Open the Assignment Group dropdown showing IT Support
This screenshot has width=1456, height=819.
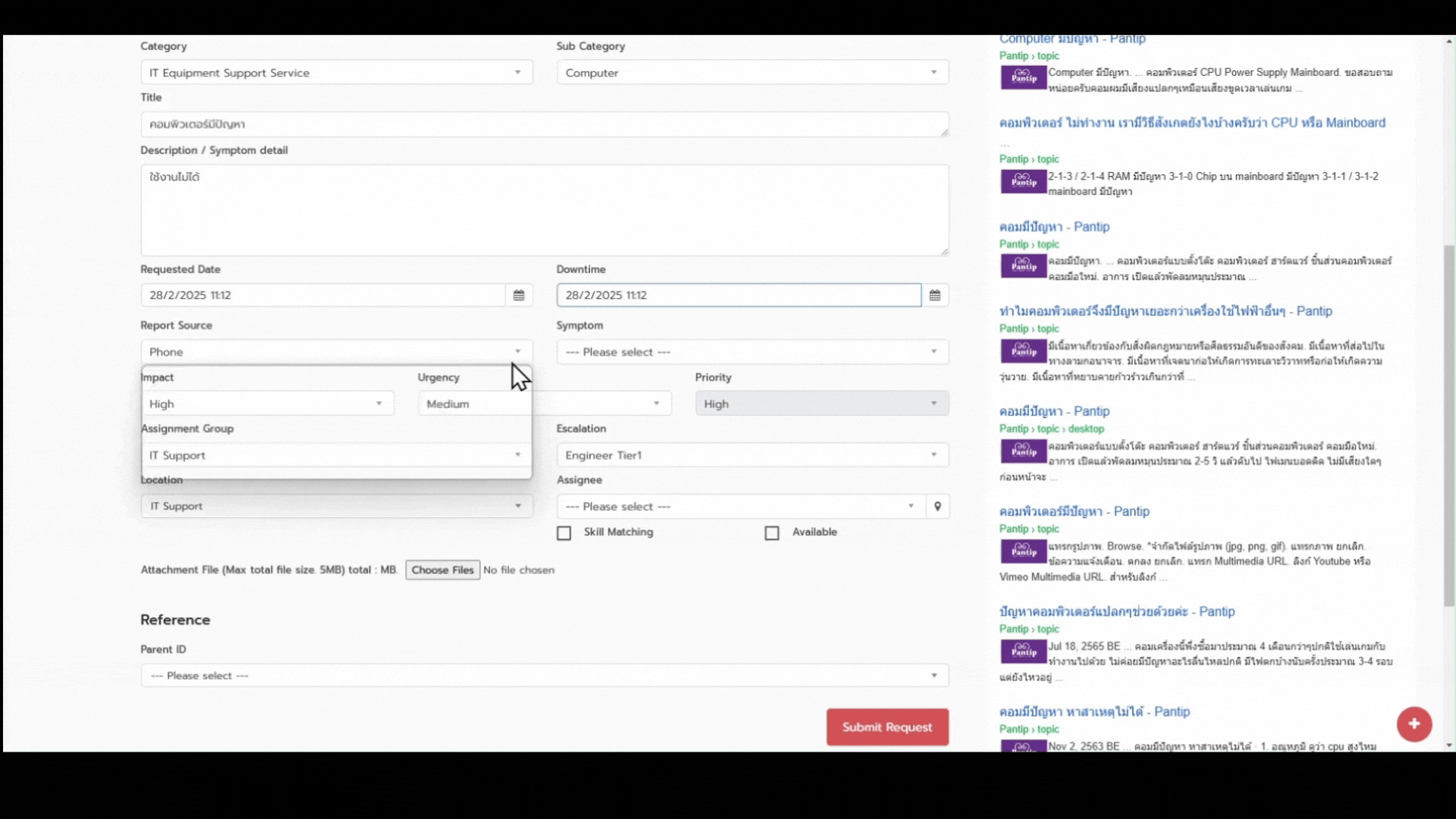tap(336, 455)
